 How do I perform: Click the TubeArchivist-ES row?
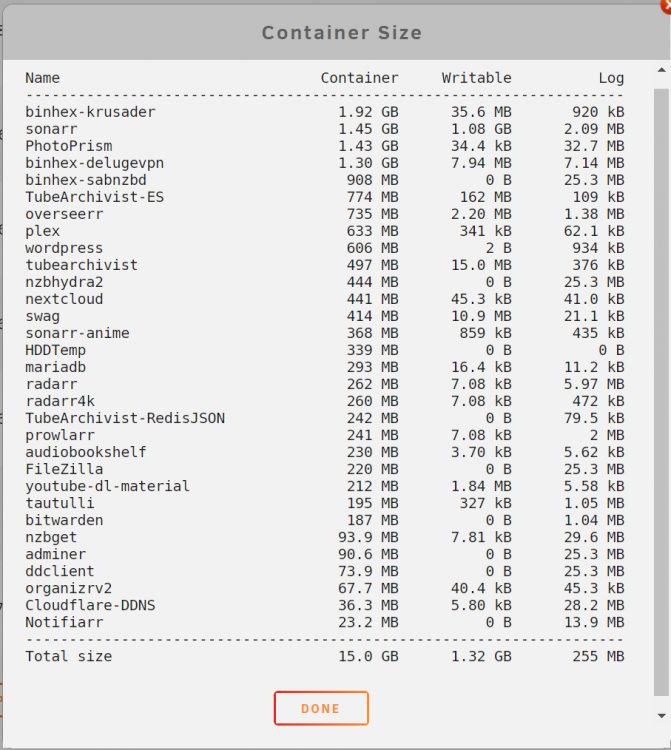point(95,197)
